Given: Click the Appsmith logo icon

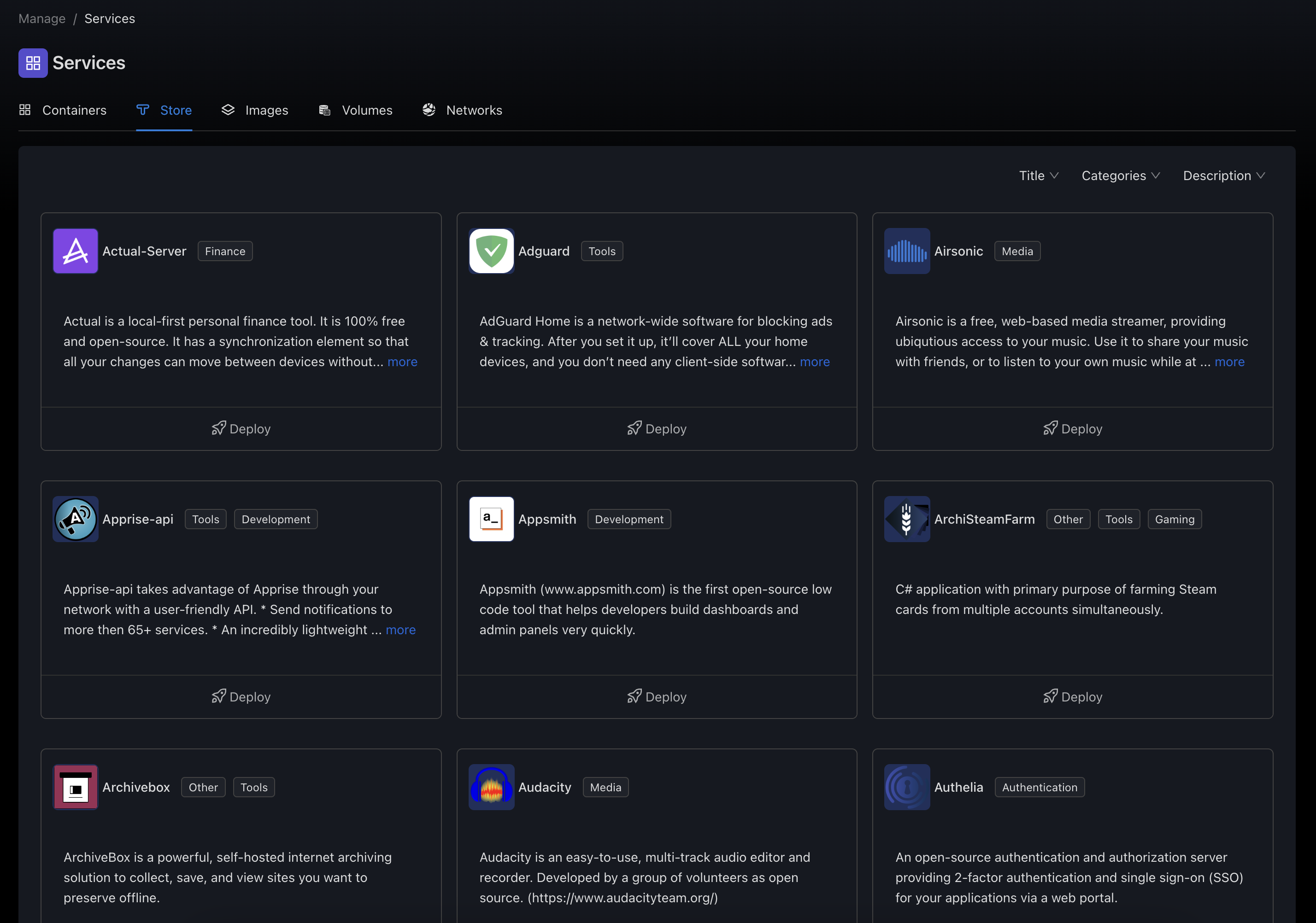Looking at the screenshot, I should tap(491, 519).
